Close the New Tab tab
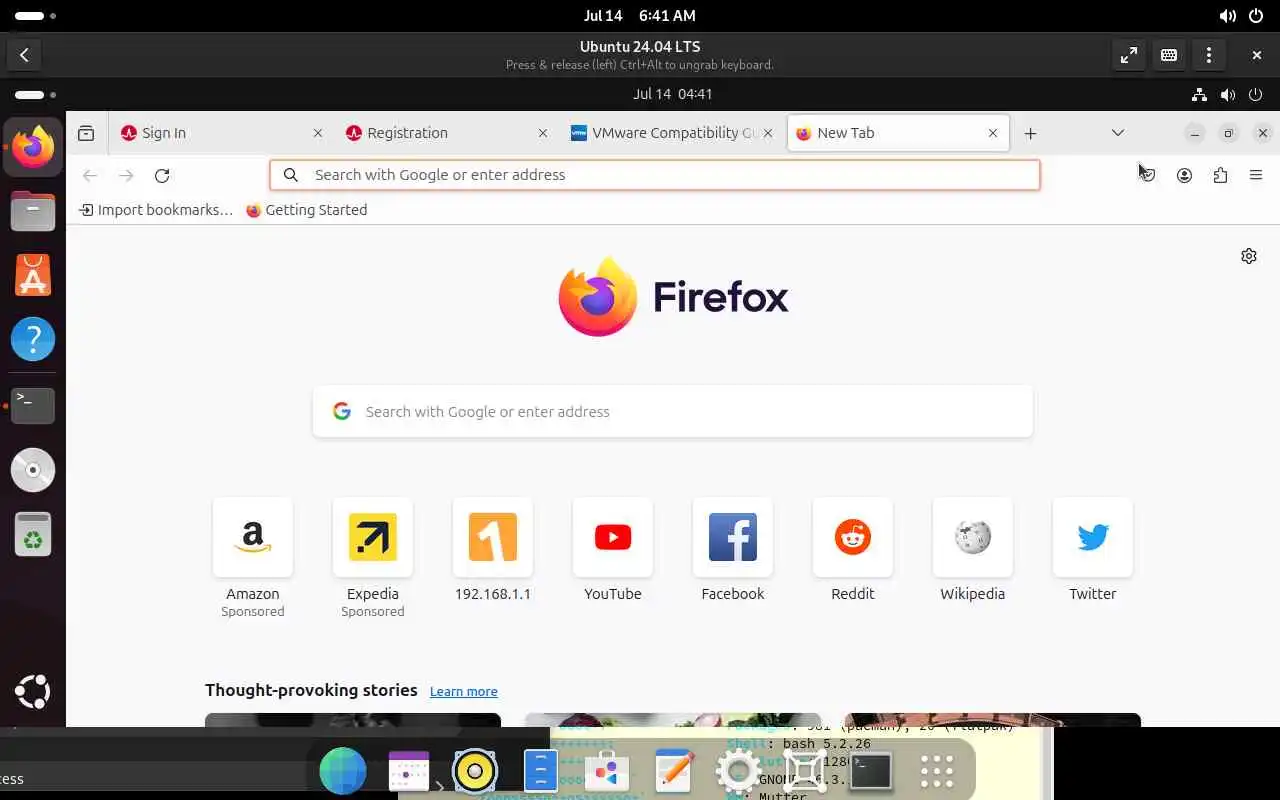Image resolution: width=1280 pixels, height=800 pixels. click(993, 133)
